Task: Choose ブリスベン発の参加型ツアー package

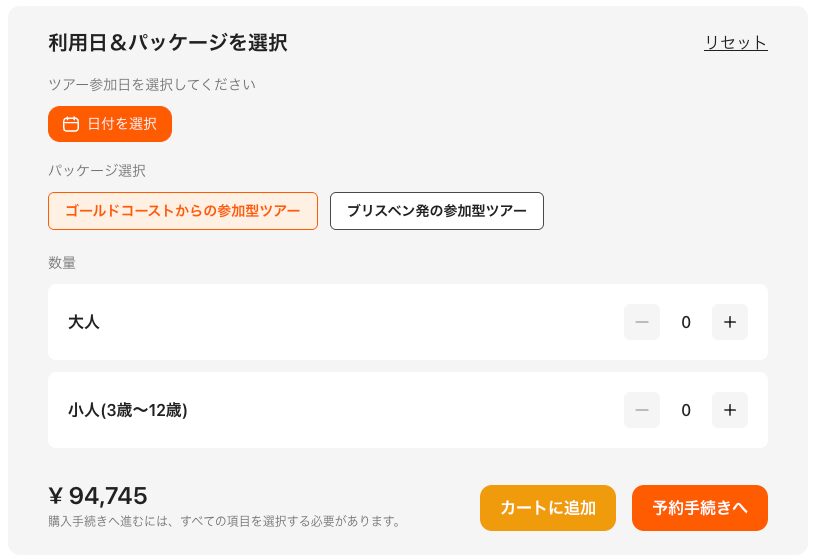Action: point(437,211)
